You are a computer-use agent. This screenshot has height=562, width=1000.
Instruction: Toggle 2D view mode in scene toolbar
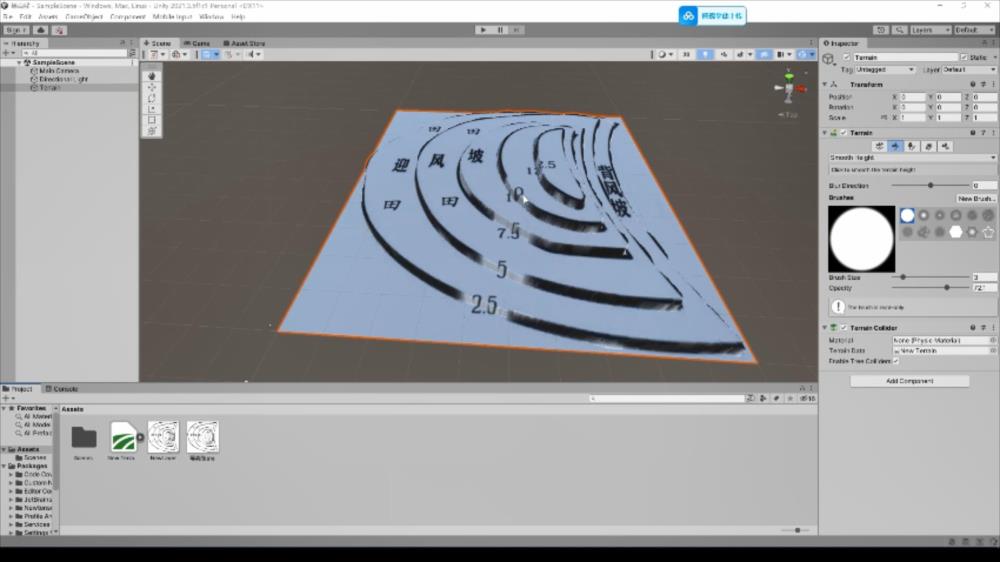(686, 54)
